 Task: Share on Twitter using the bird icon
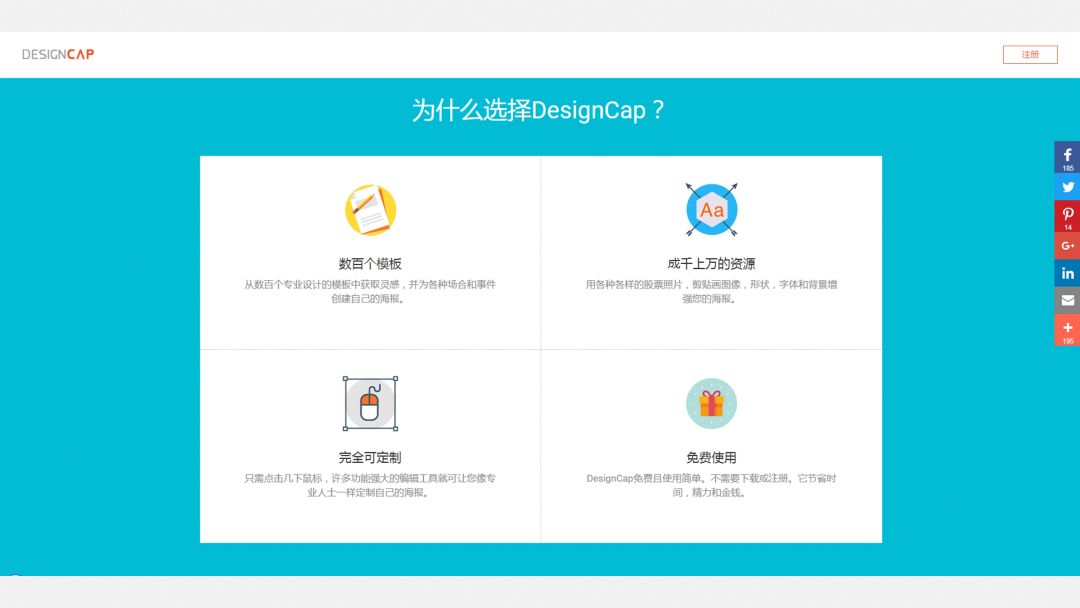coord(1067,187)
